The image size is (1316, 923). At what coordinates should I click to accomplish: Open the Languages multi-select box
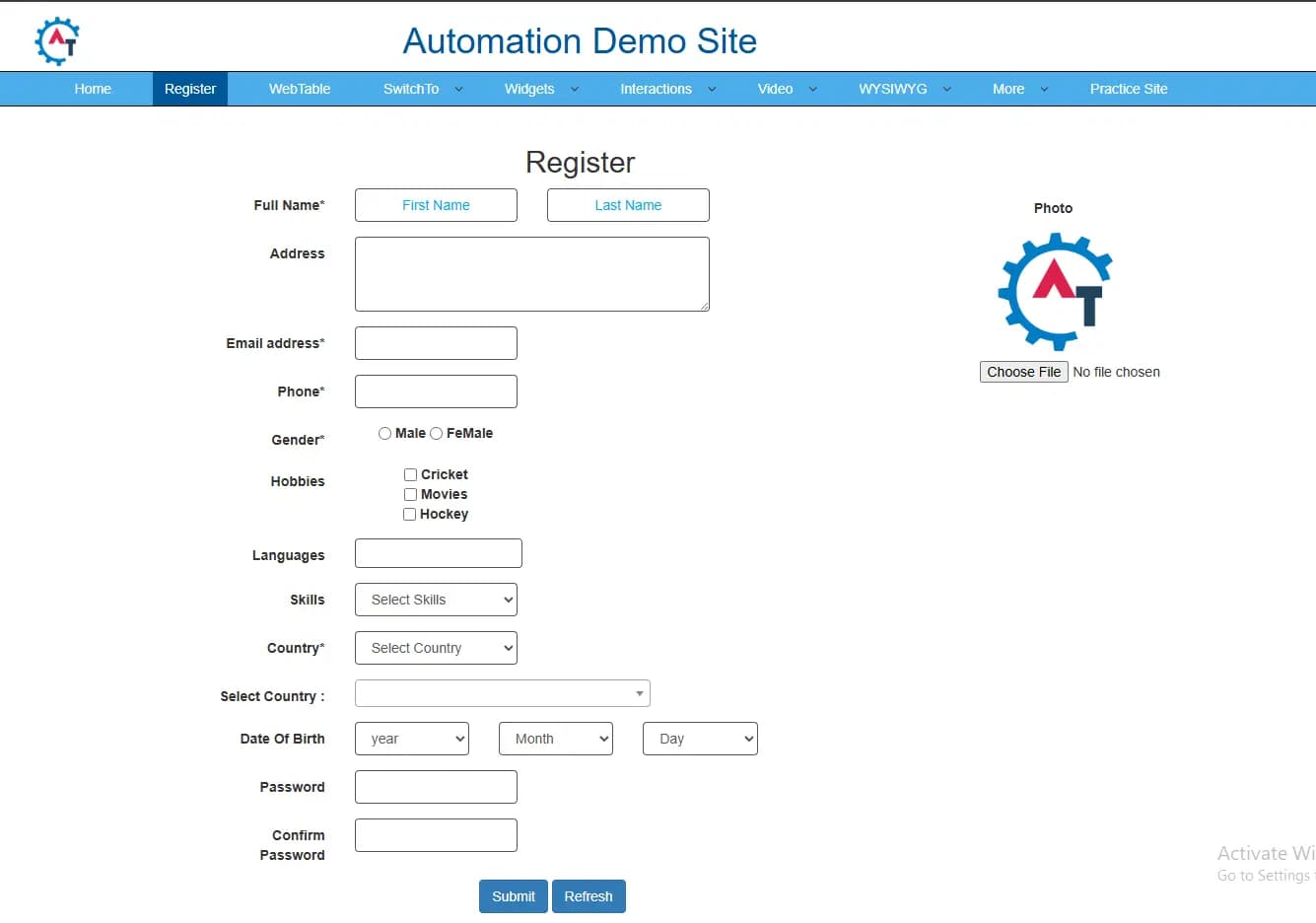pos(439,553)
